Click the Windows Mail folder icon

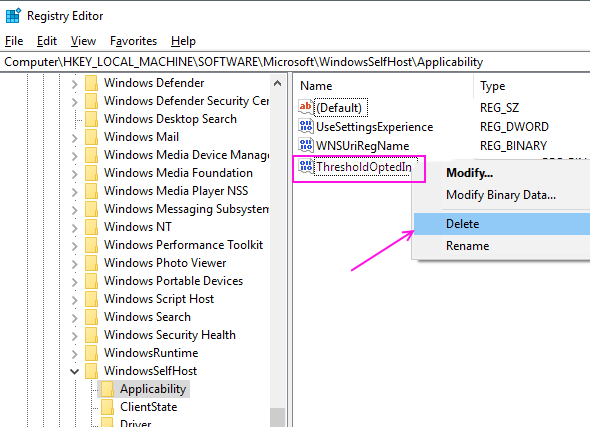tap(91, 137)
